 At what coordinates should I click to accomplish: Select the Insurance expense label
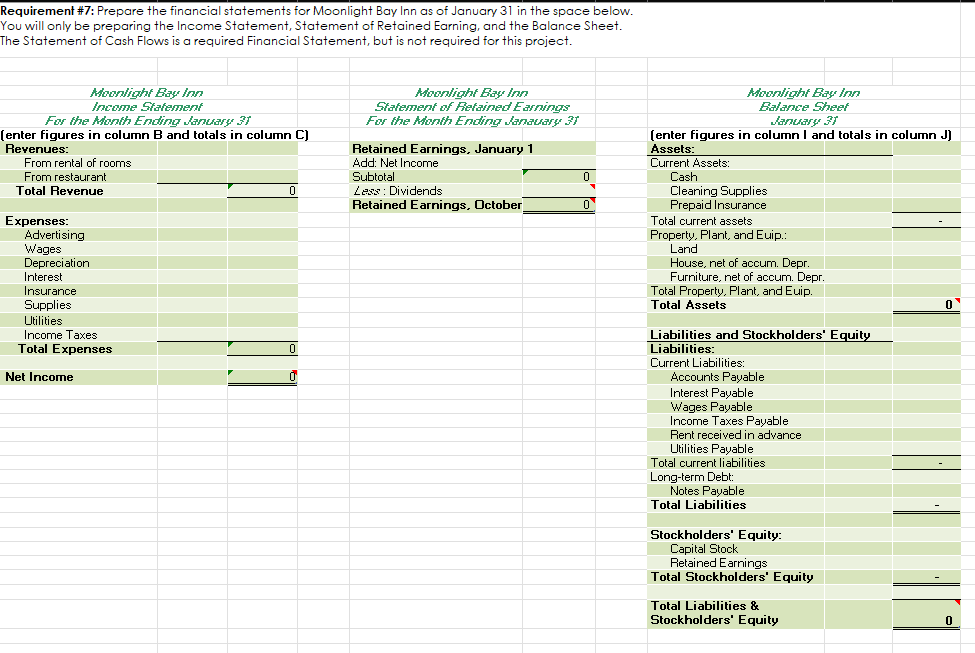coord(50,291)
